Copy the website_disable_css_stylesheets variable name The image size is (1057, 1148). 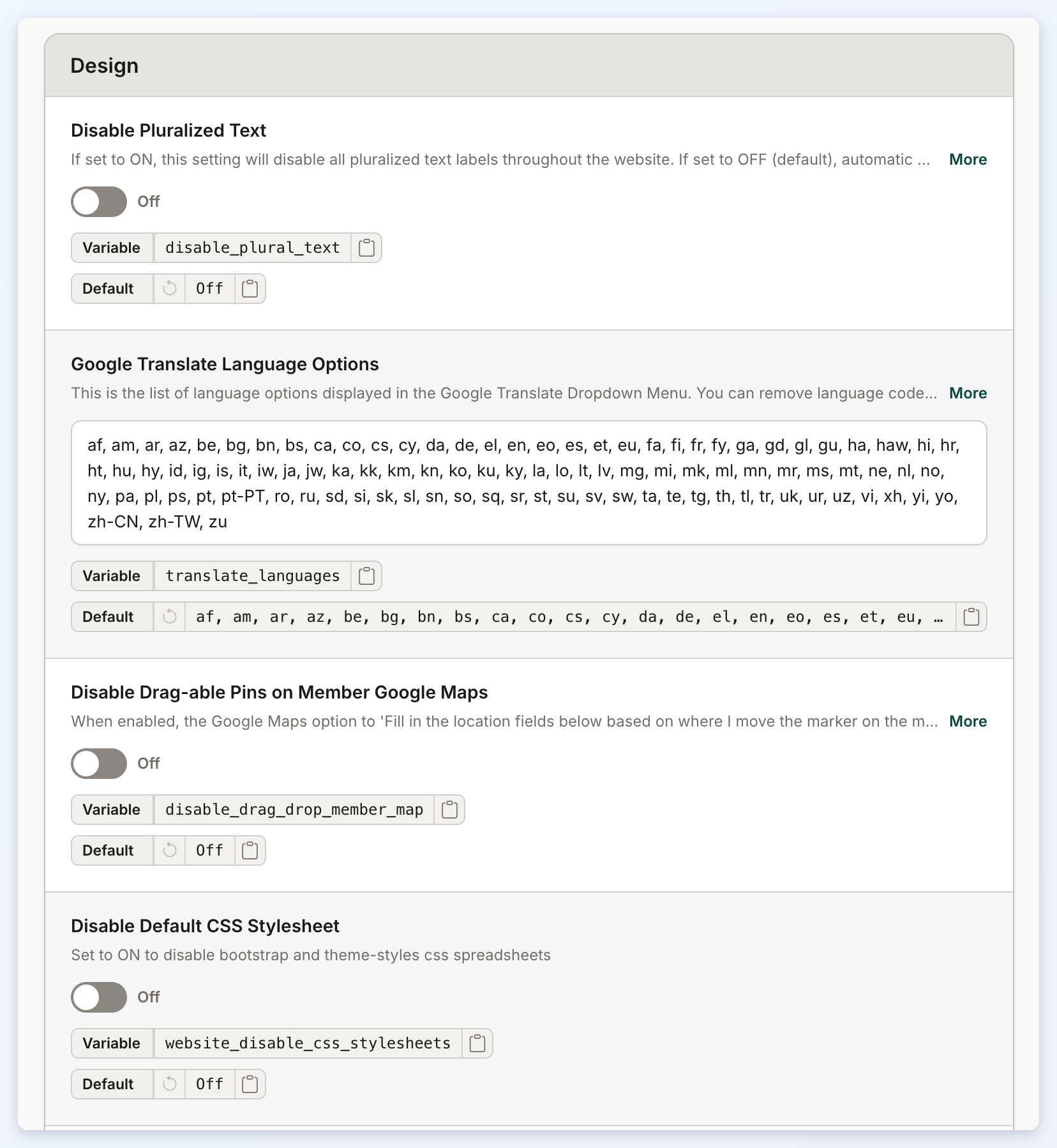click(x=477, y=1043)
